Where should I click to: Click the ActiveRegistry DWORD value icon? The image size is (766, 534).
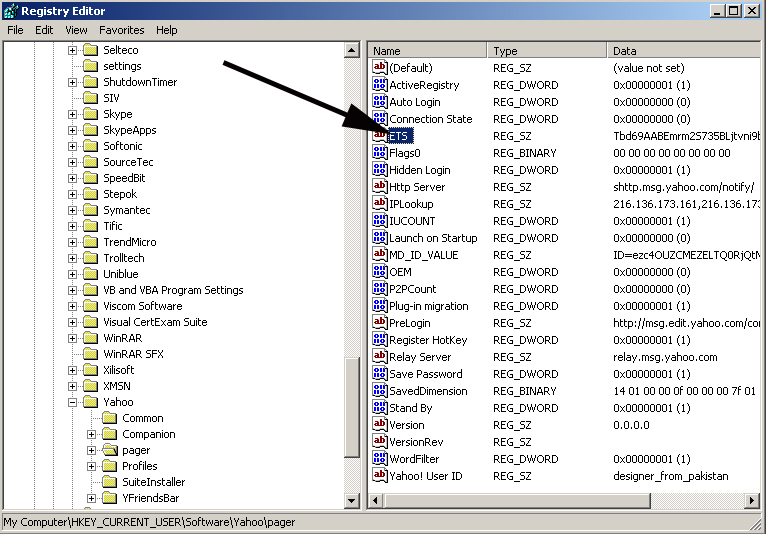pyautogui.click(x=380, y=85)
